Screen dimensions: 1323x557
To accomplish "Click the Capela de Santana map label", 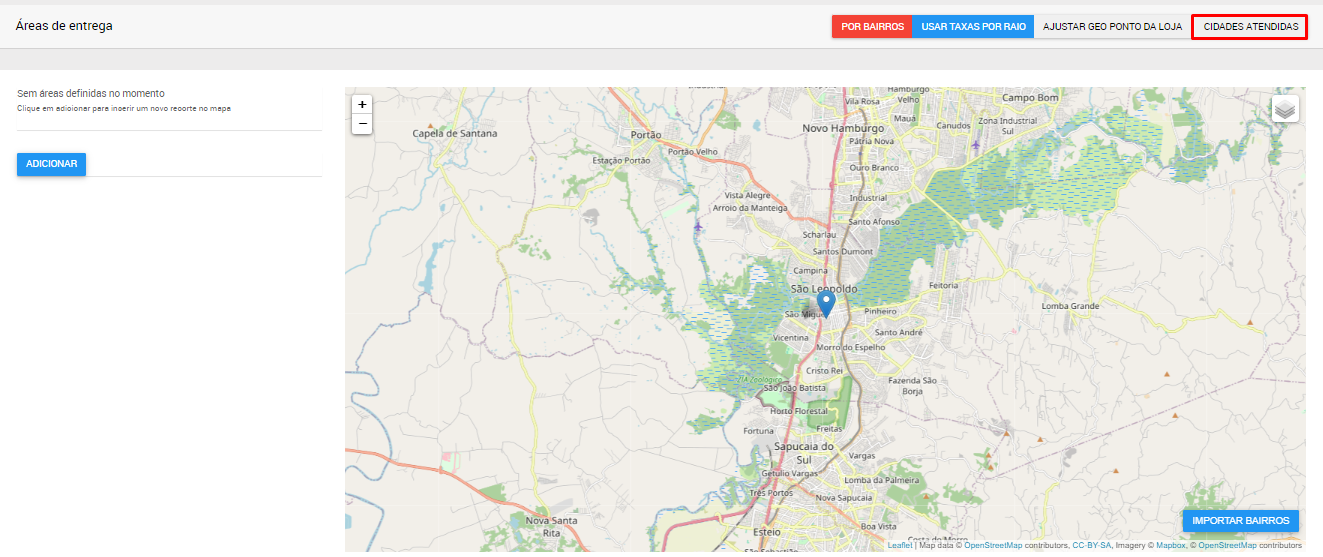I will [x=455, y=132].
